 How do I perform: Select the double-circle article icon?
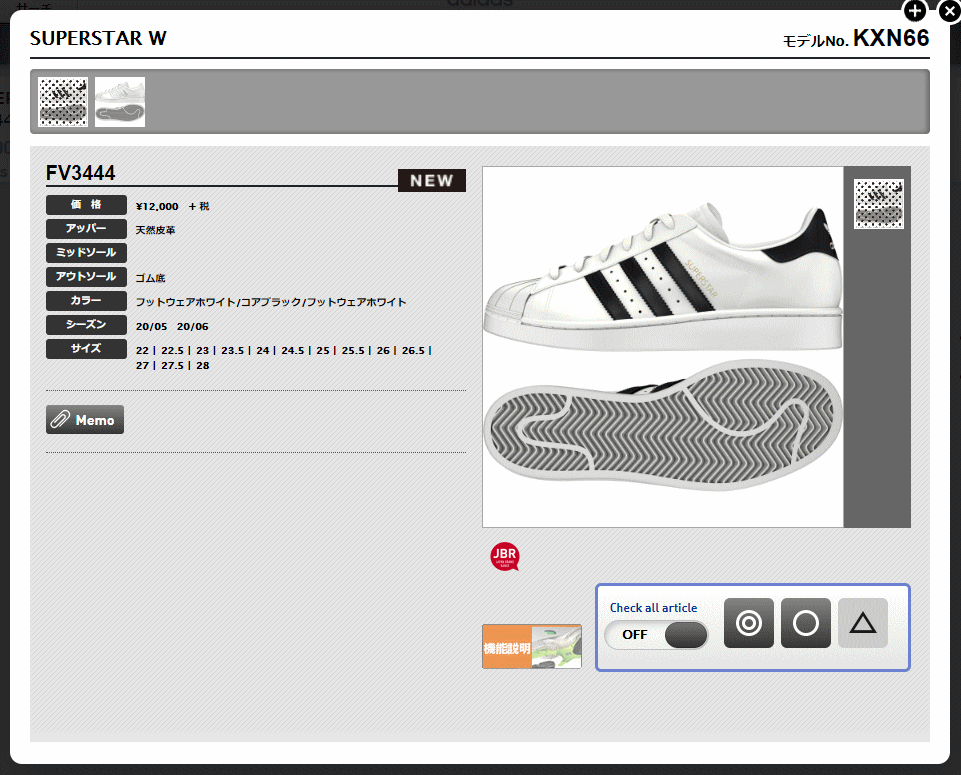[748, 622]
